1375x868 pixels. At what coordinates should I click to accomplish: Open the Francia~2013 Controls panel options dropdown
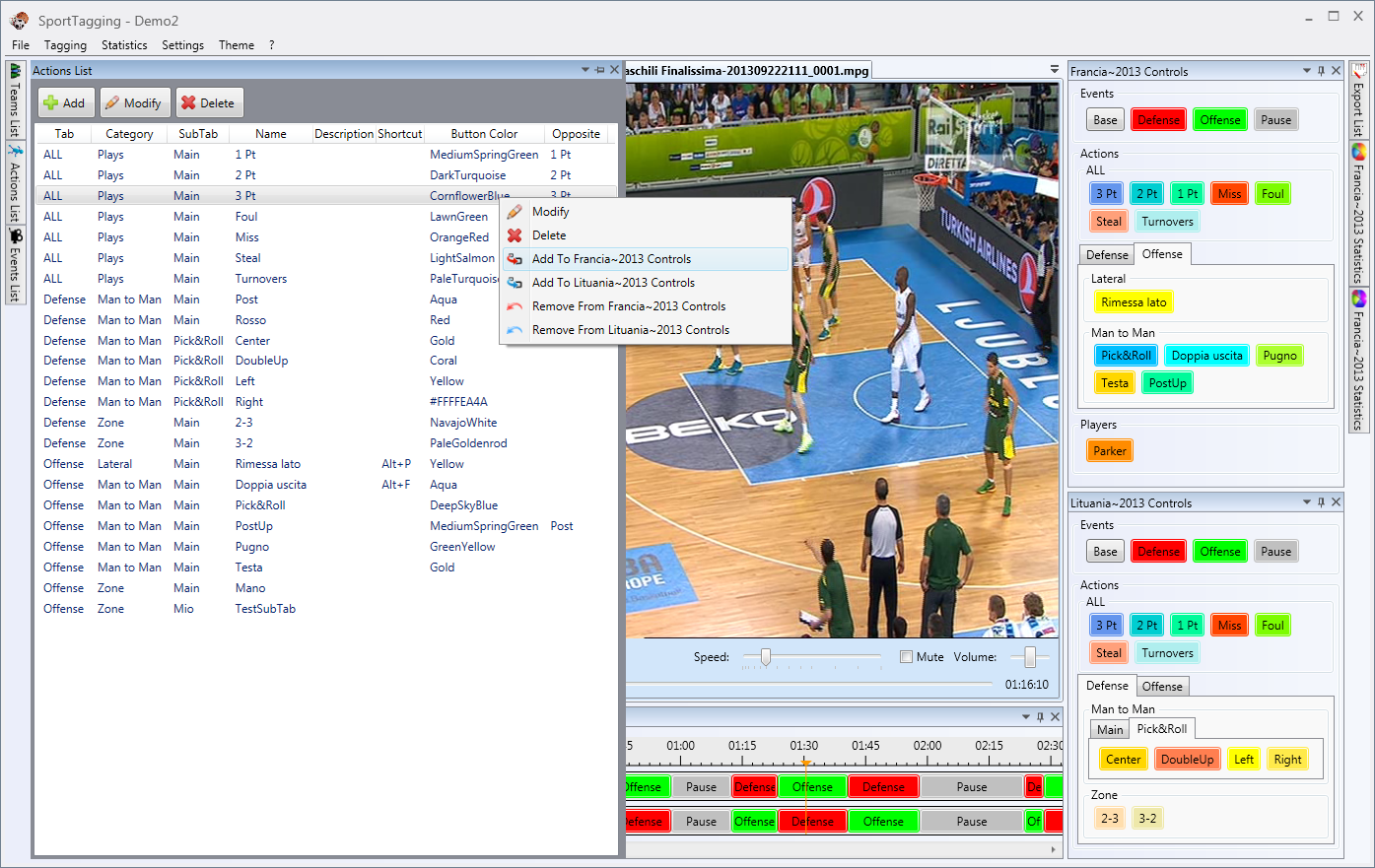1307,71
